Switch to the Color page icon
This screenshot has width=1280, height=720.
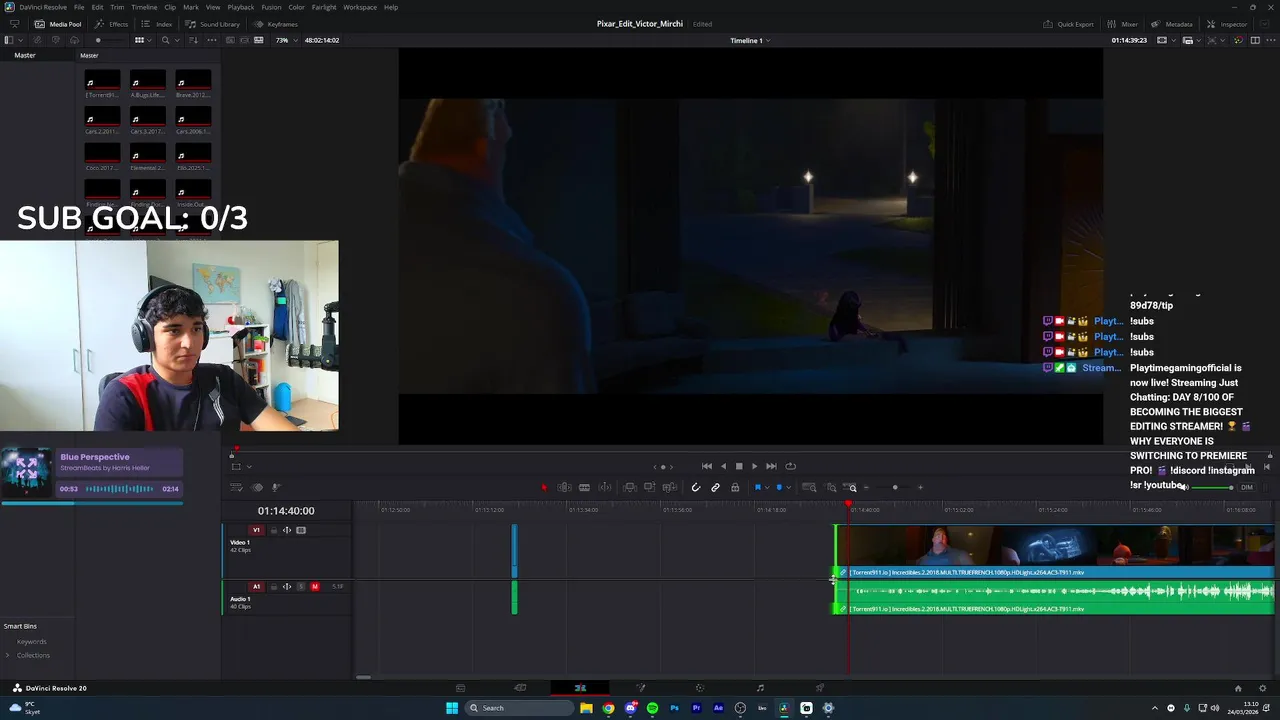(x=700, y=688)
